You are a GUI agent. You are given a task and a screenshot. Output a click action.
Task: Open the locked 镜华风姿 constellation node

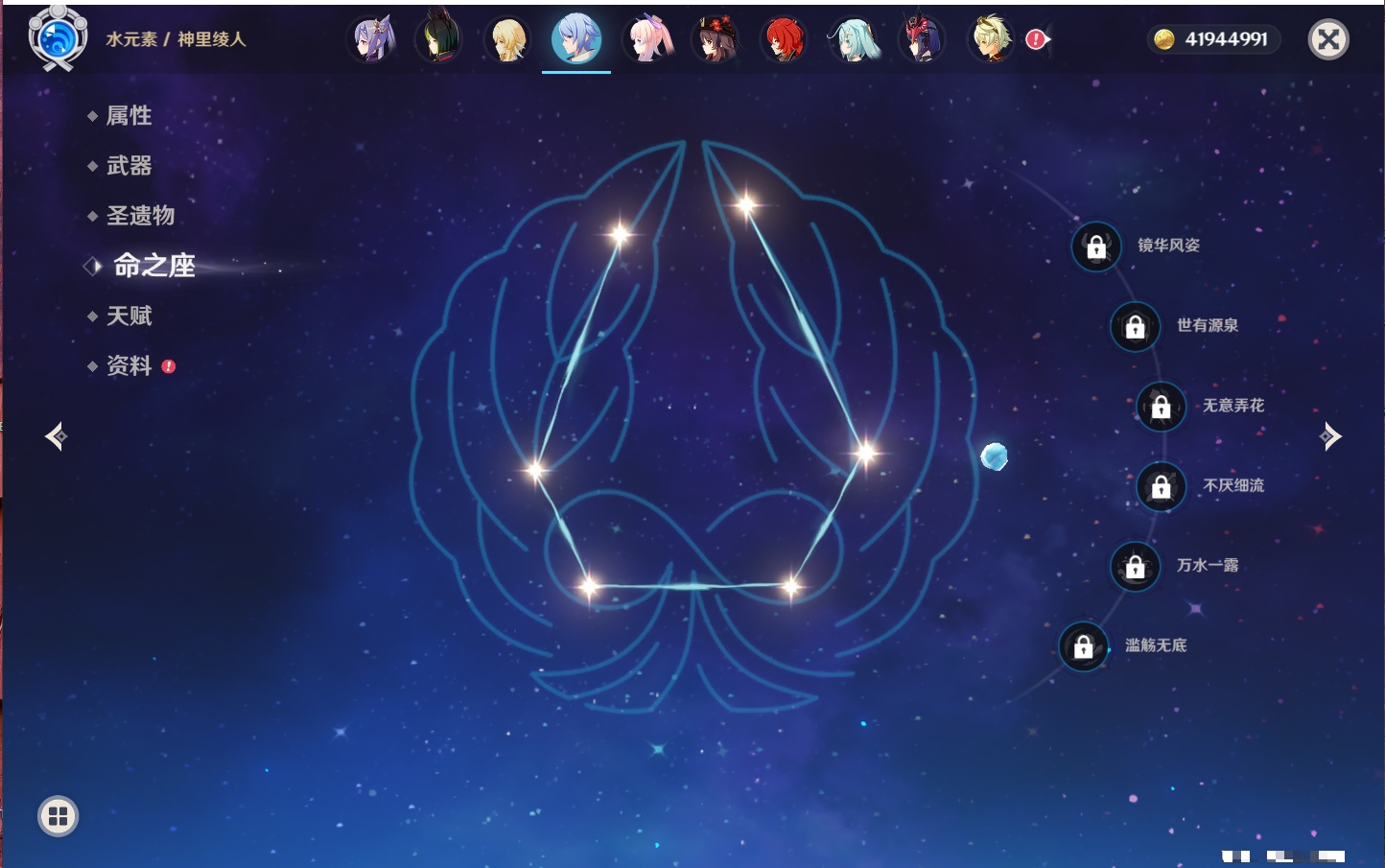click(x=1096, y=246)
